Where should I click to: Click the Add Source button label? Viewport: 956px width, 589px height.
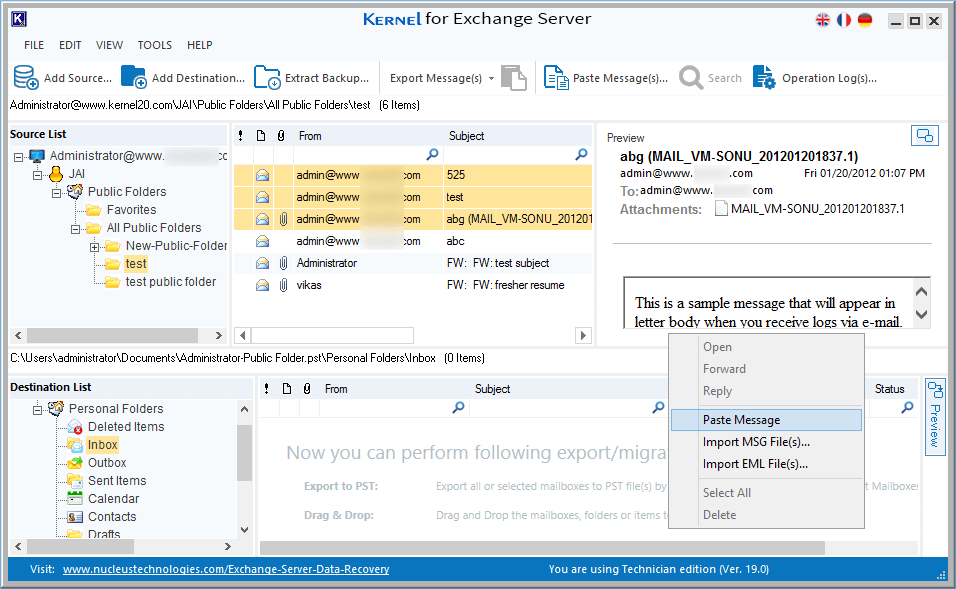coord(77,78)
